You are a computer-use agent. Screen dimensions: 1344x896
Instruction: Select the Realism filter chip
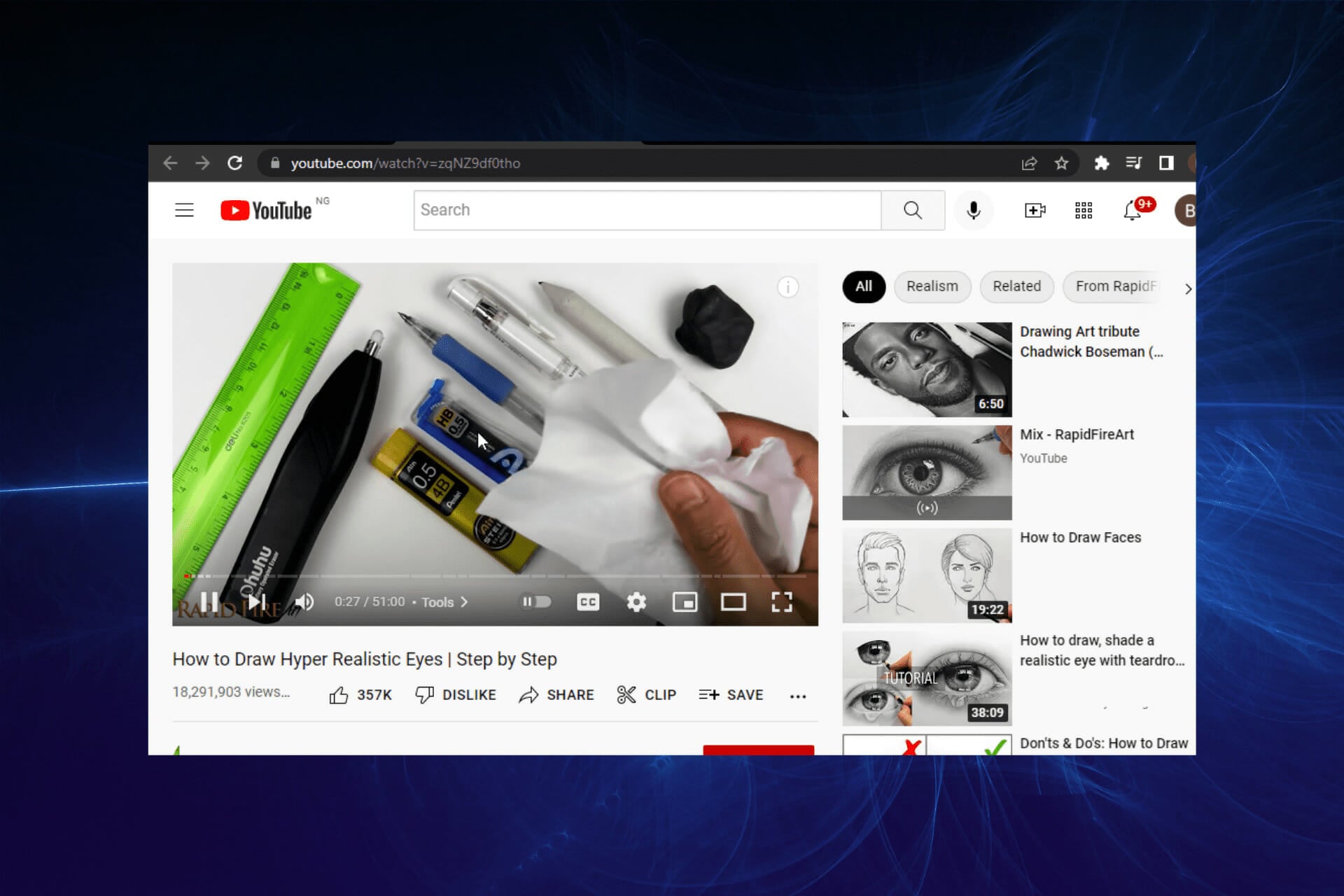tap(932, 286)
